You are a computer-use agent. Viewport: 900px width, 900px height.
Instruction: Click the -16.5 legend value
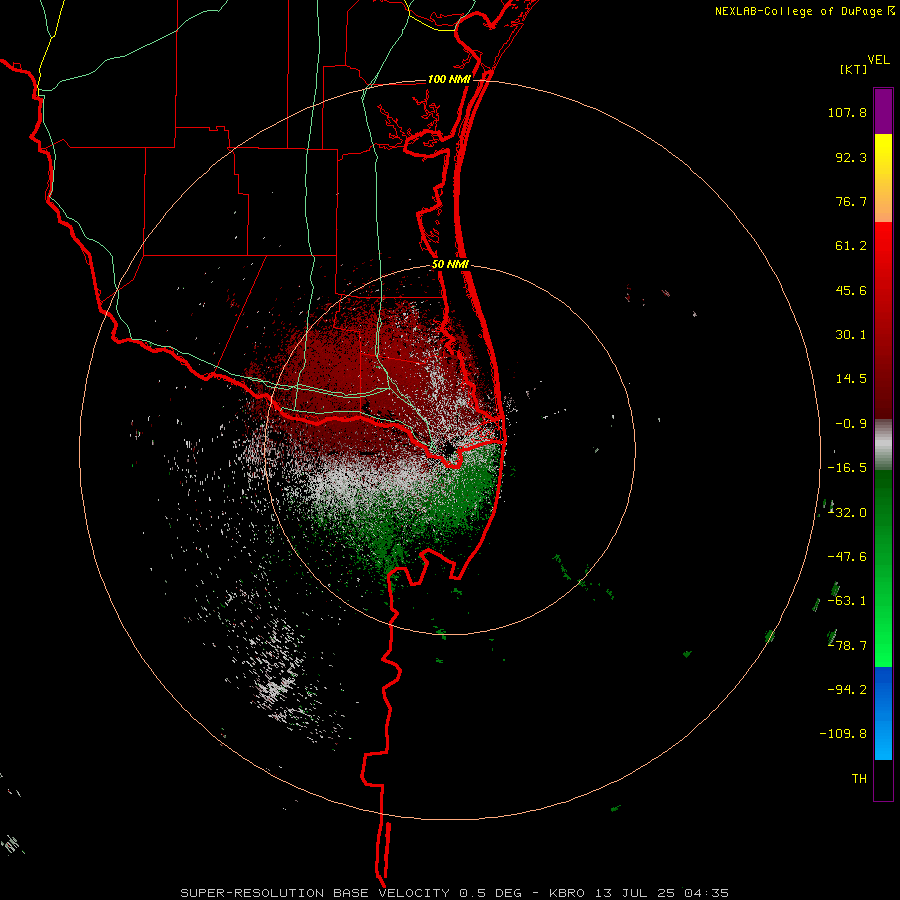[847, 468]
